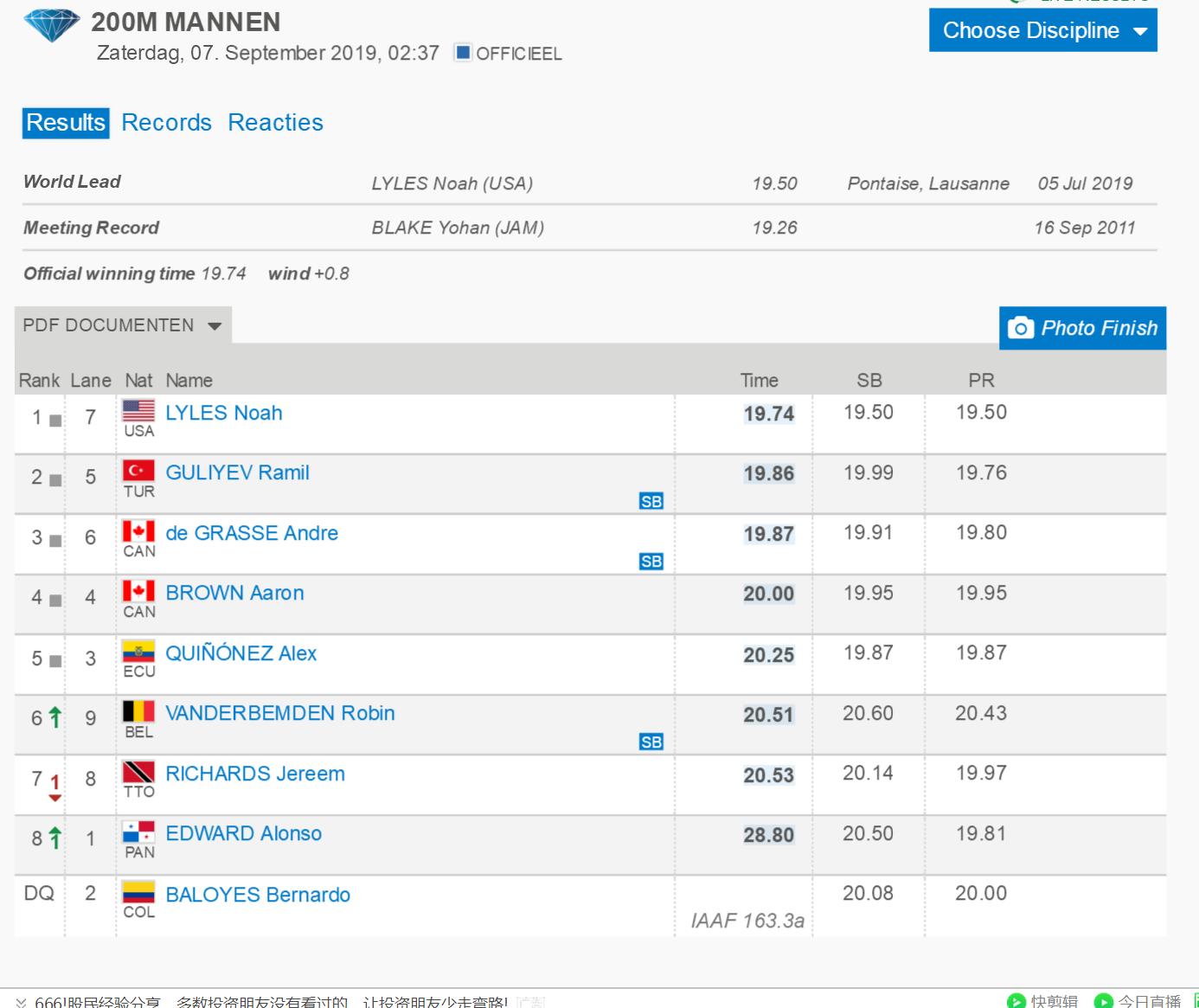Image resolution: width=1199 pixels, height=1008 pixels.
Task: Click the camera icon on Photo Finish
Action: tap(1021, 329)
